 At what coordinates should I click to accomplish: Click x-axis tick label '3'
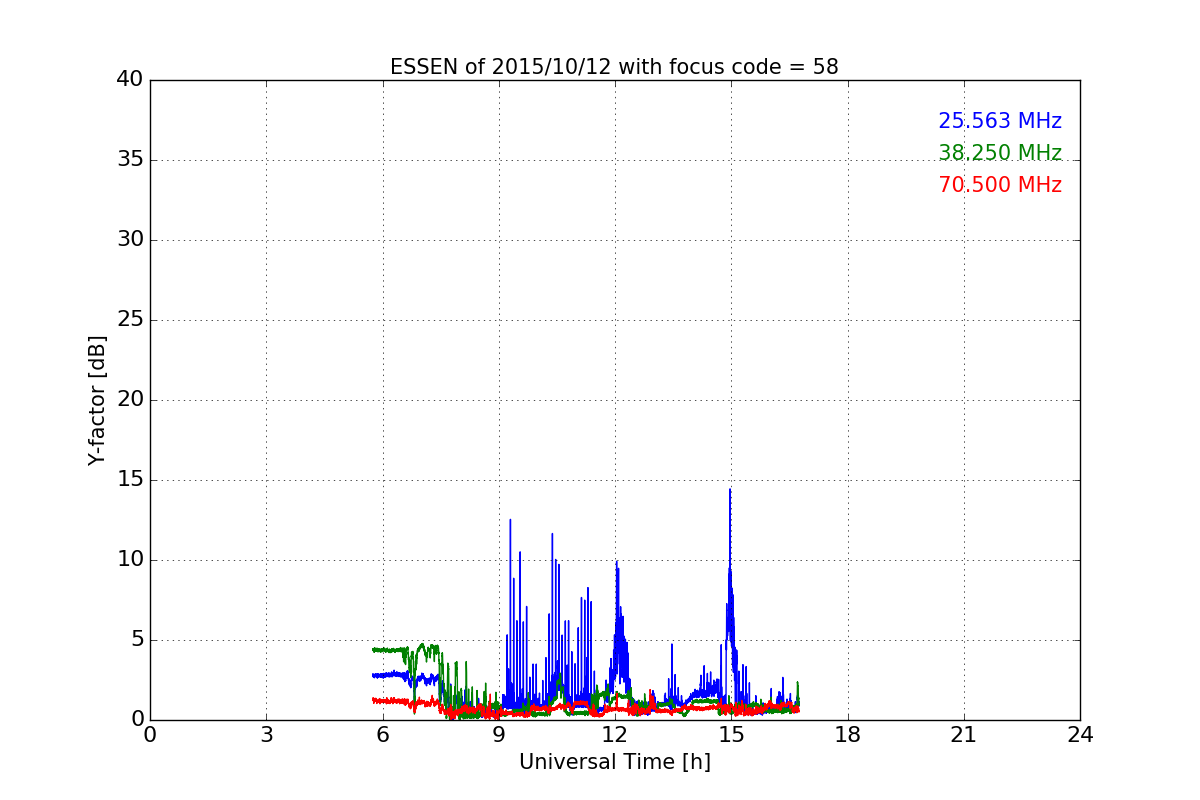[266, 735]
